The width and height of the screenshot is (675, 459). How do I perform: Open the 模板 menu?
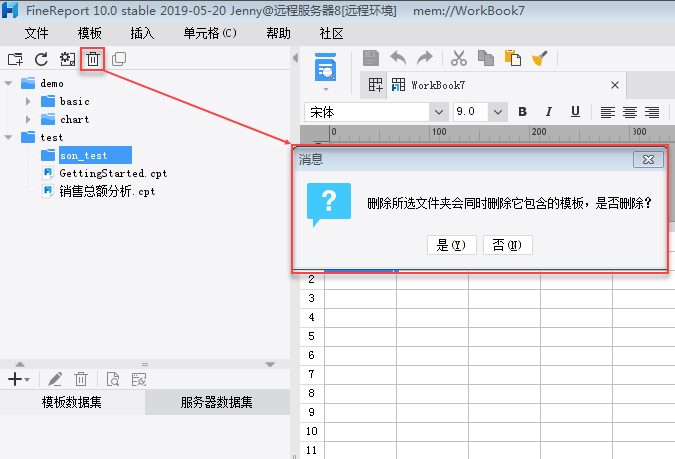coord(90,33)
